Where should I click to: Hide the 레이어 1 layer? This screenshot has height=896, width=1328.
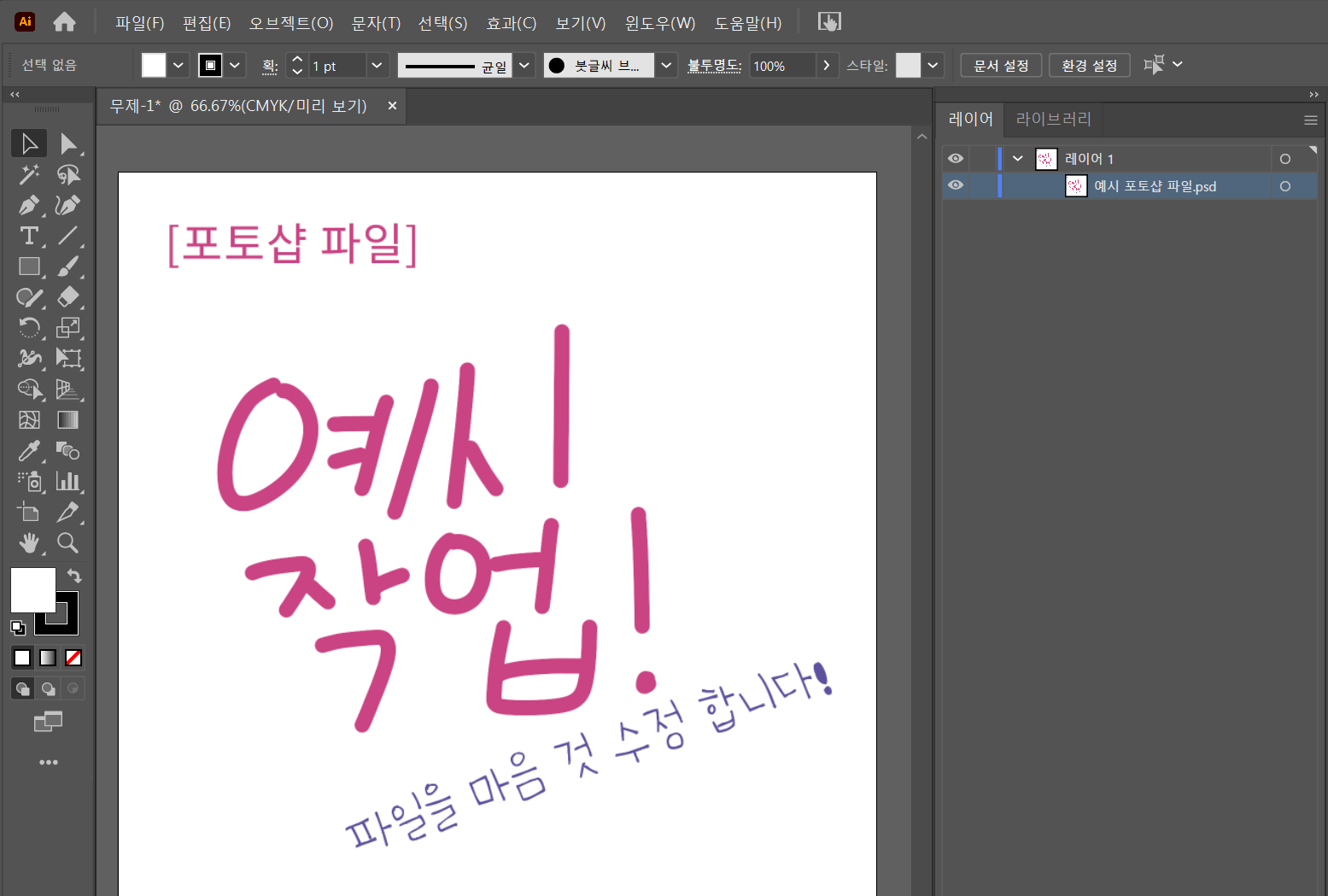tap(956, 158)
